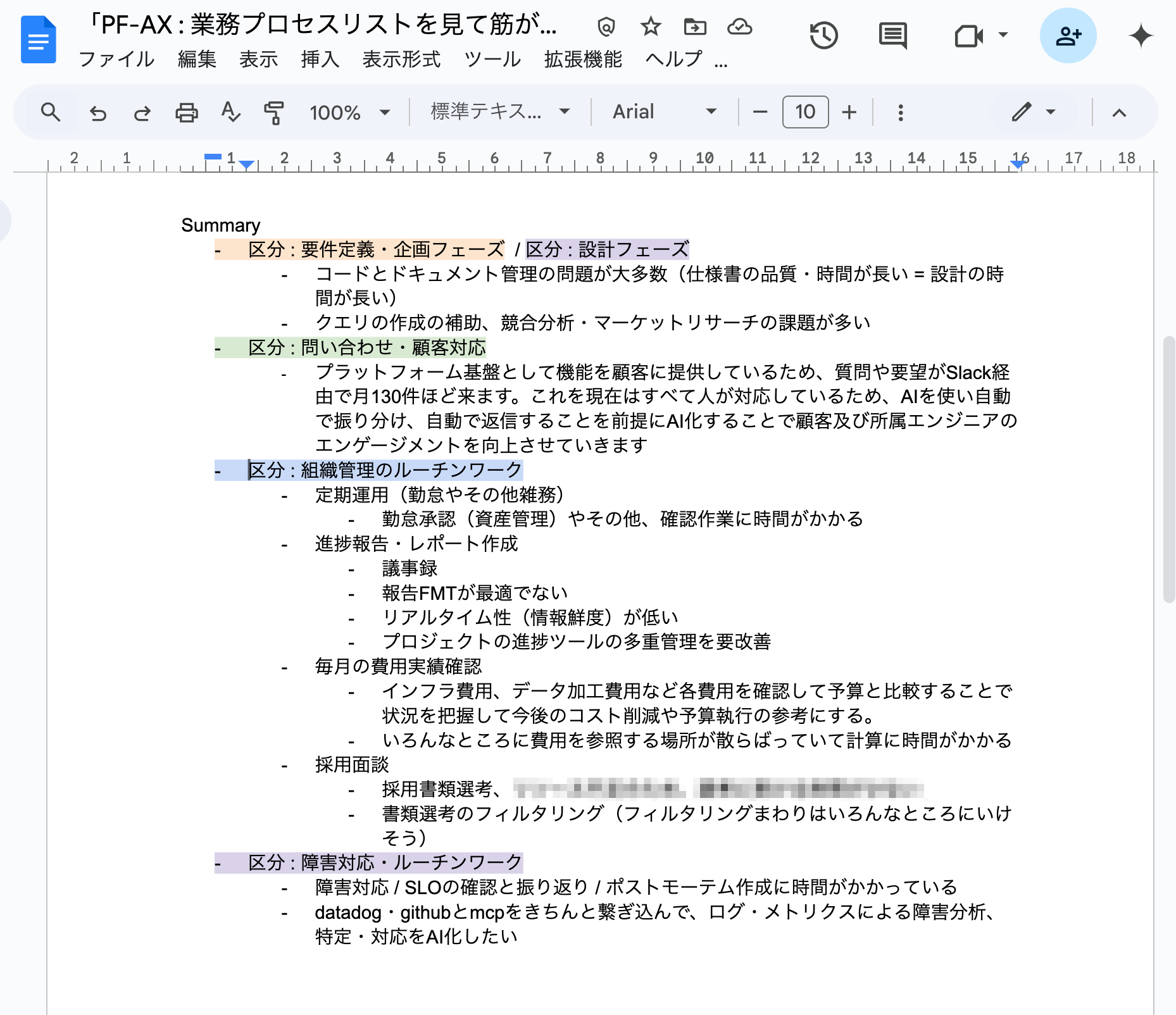Activate the paint format tool
The width and height of the screenshot is (1176, 1015).
[273, 113]
